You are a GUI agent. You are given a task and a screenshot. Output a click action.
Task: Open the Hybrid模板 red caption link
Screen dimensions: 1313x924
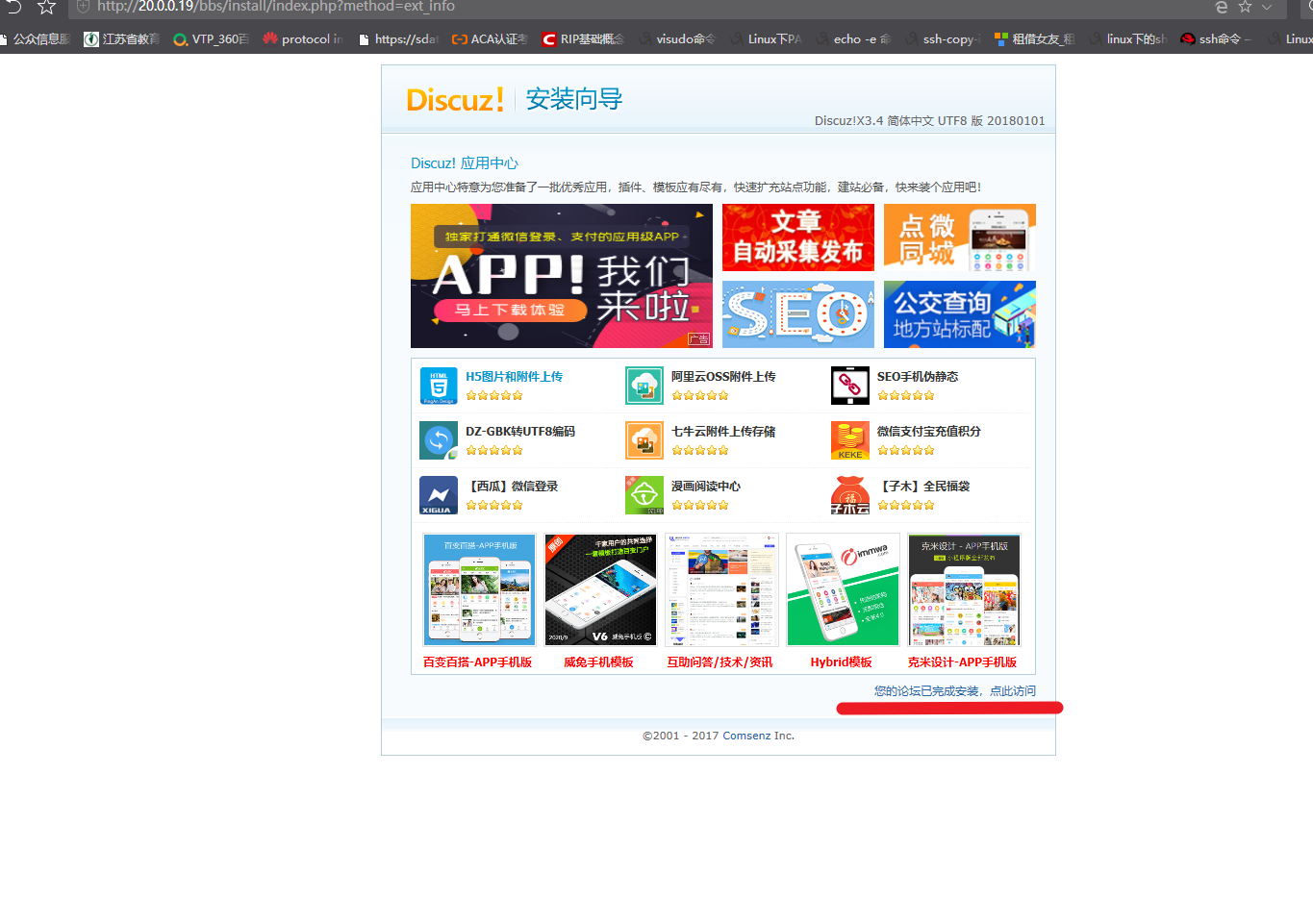(x=842, y=662)
